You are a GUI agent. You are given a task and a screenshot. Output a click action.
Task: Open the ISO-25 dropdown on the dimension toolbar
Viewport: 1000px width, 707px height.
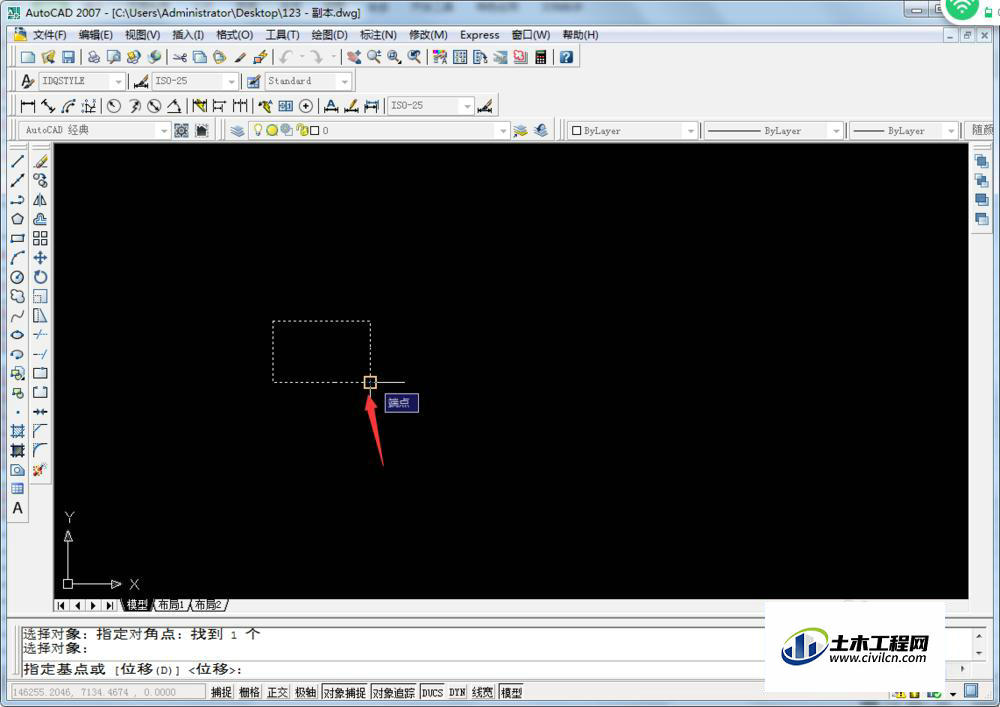coord(467,106)
